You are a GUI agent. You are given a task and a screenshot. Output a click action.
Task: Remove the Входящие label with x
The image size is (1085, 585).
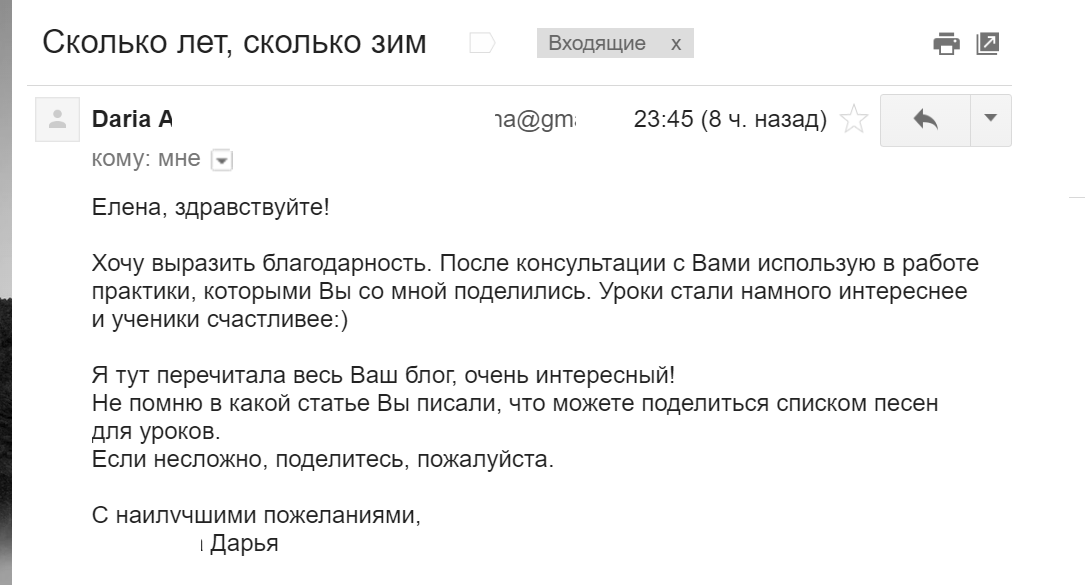(x=676, y=44)
